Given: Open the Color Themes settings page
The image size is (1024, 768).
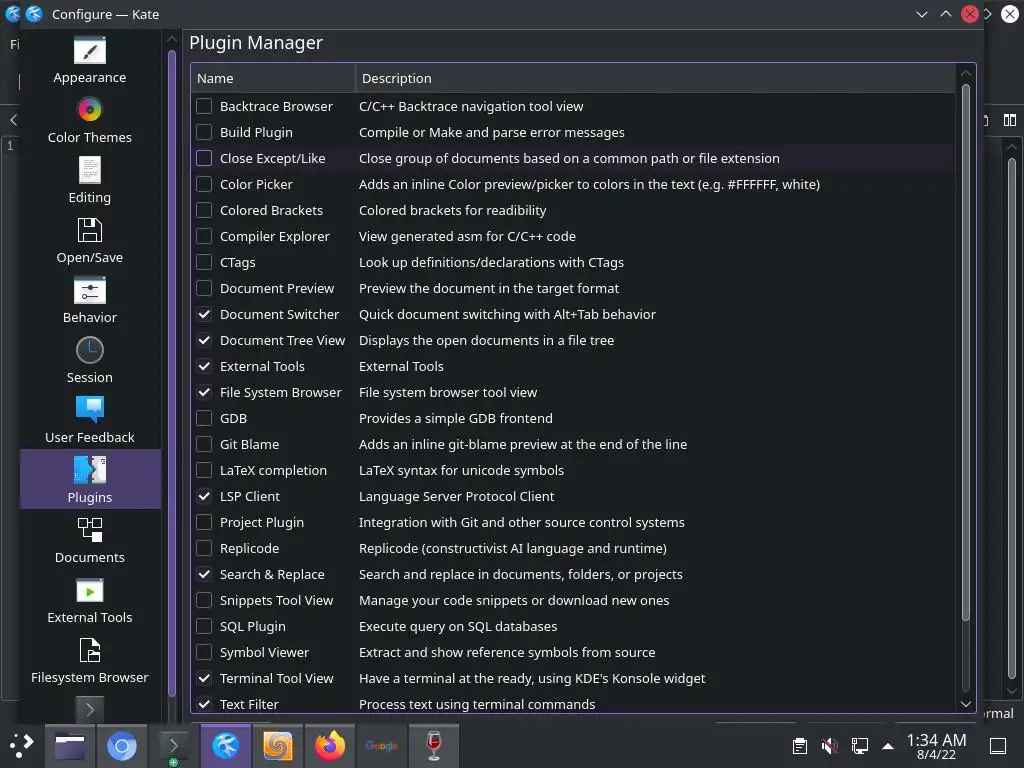Looking at the screenshot, I should (x=89, y=121).
